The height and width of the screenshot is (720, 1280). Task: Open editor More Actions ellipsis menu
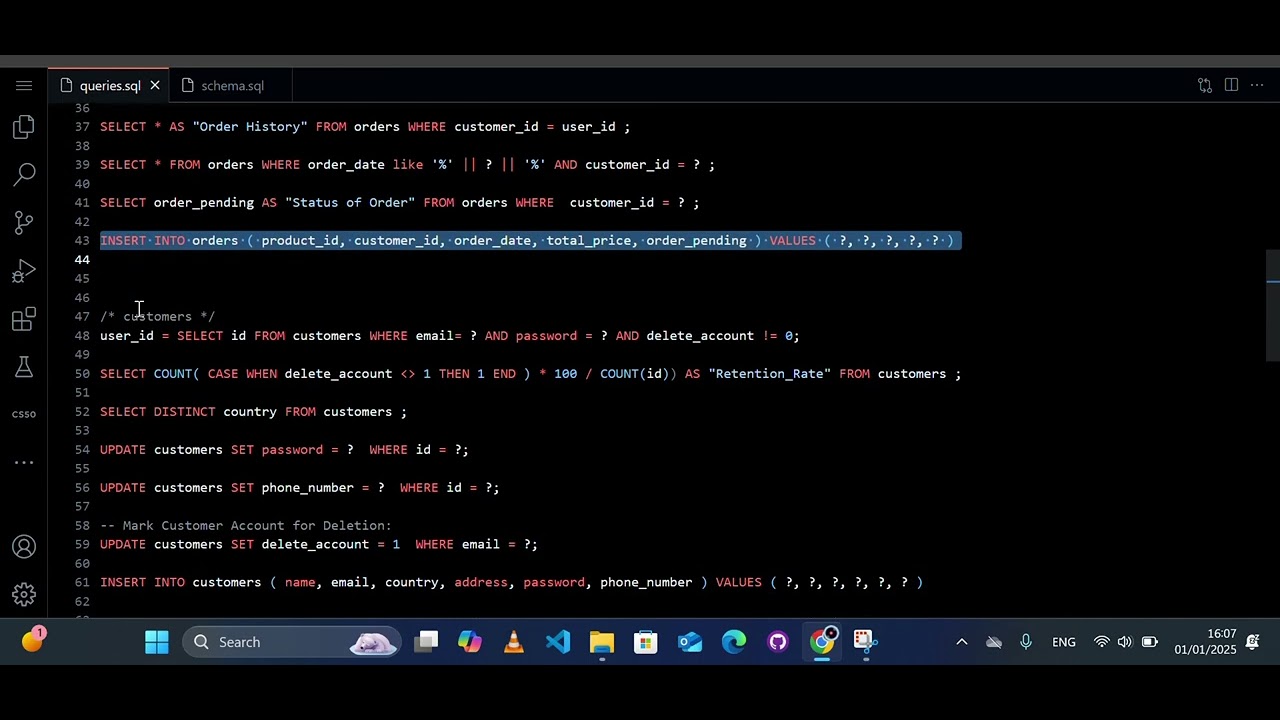(x=1257, y=86)
